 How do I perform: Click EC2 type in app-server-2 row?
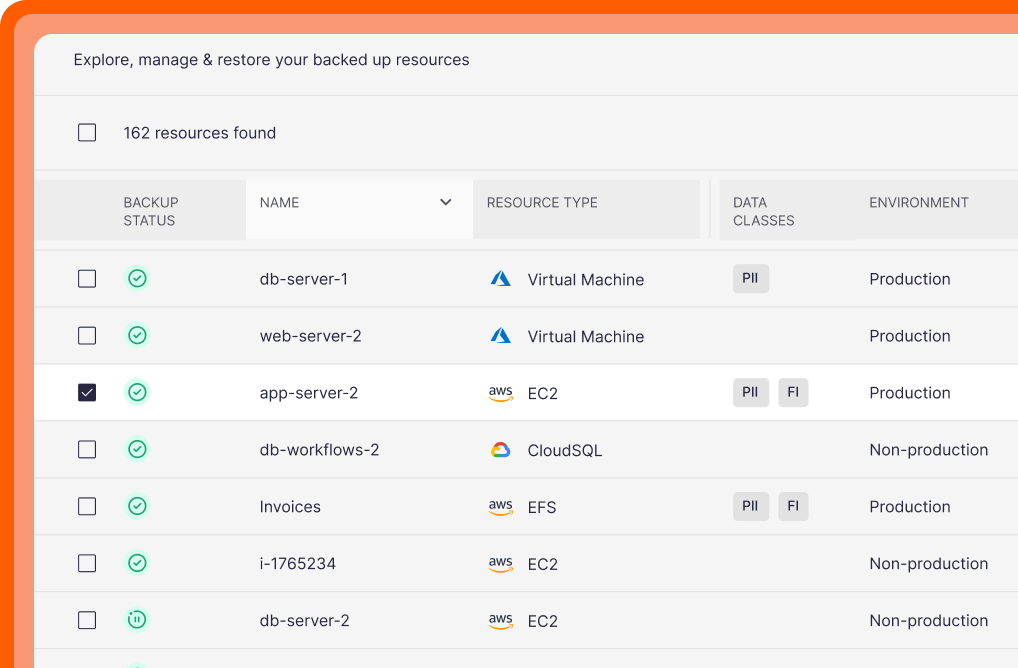[x=543, y=393]
